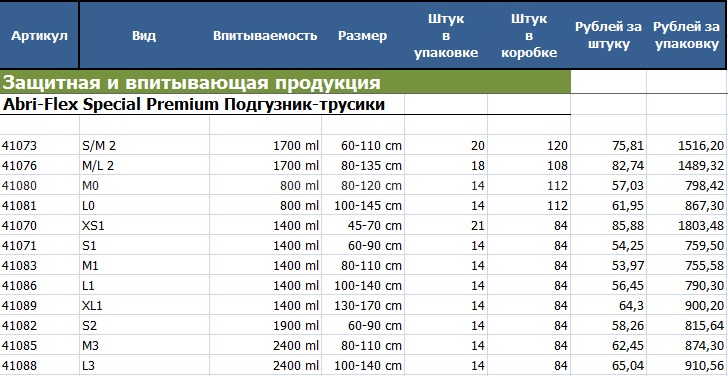The width and height of the screenshot is (728, 376).
Task: Click the Размер header cell
Action: pos(363,36)
